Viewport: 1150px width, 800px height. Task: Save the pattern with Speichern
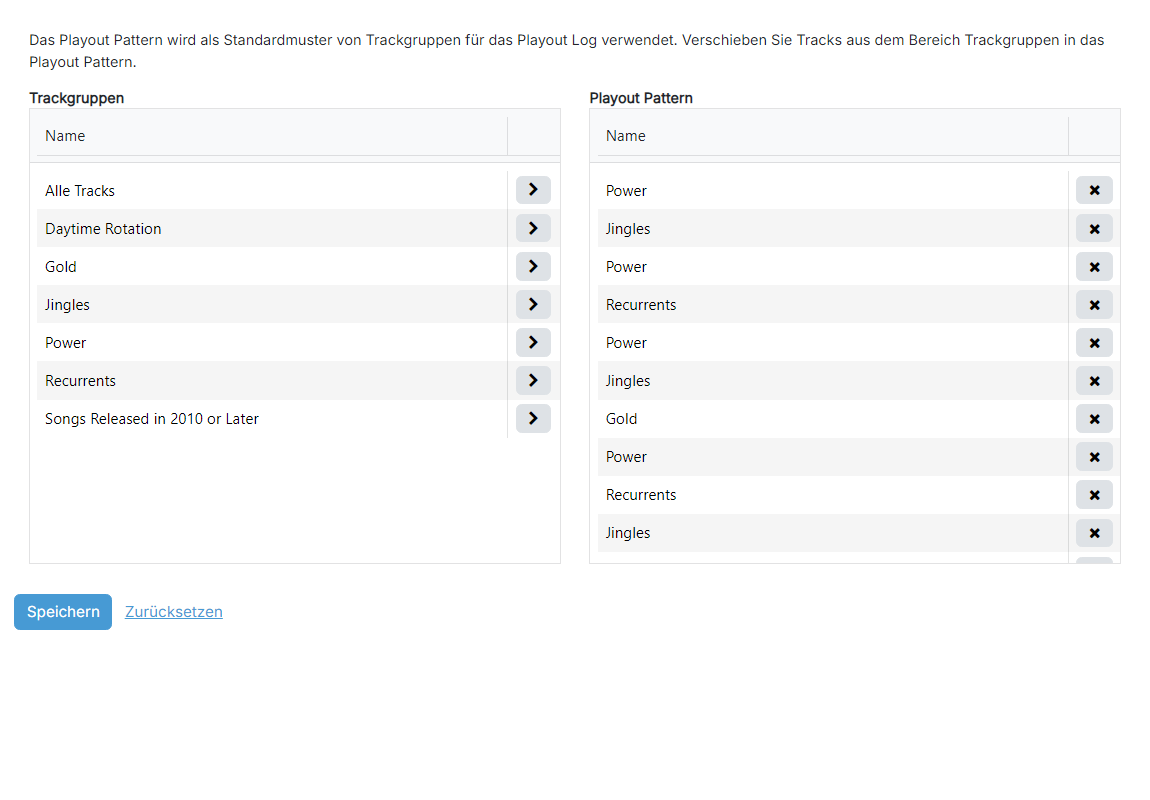point(63,612)
